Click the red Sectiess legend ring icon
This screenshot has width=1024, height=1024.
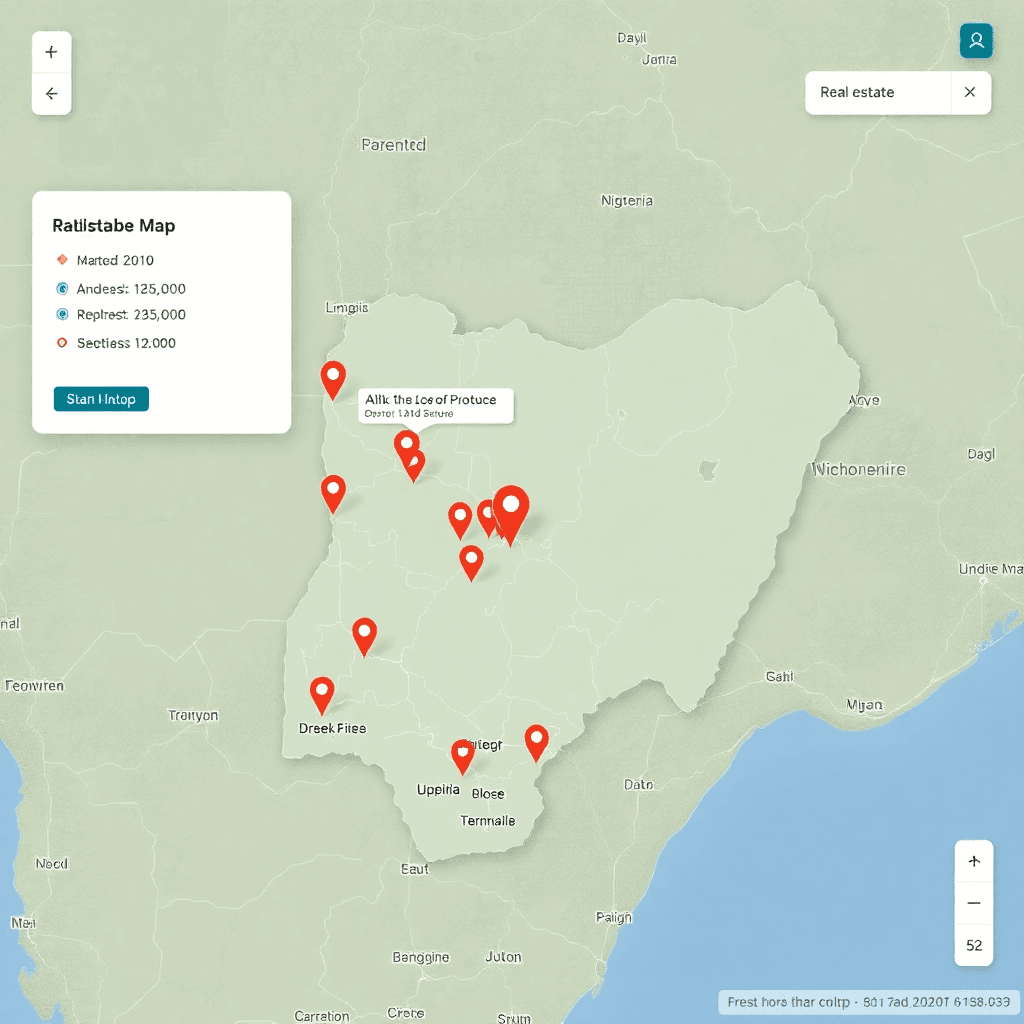click(62, 342)
